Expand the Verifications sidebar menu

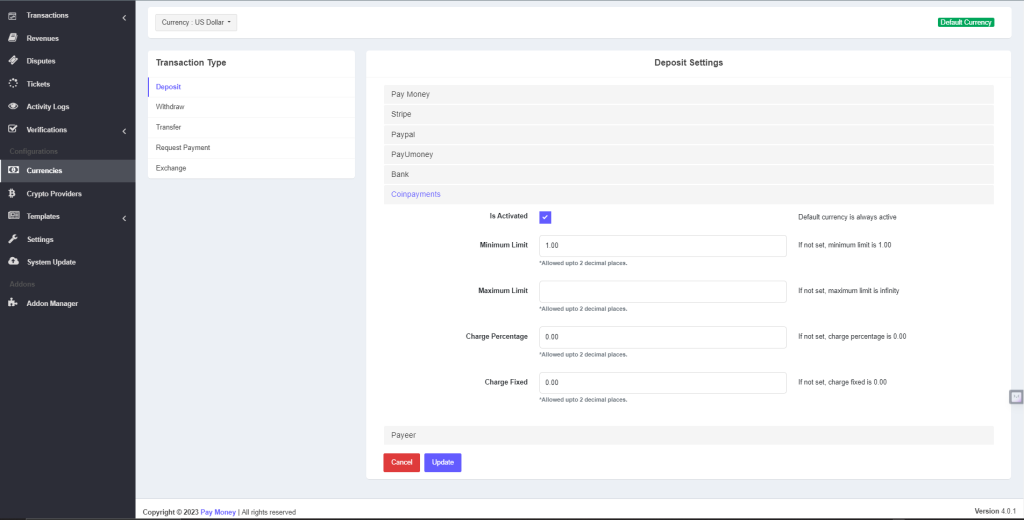(66, 130)
